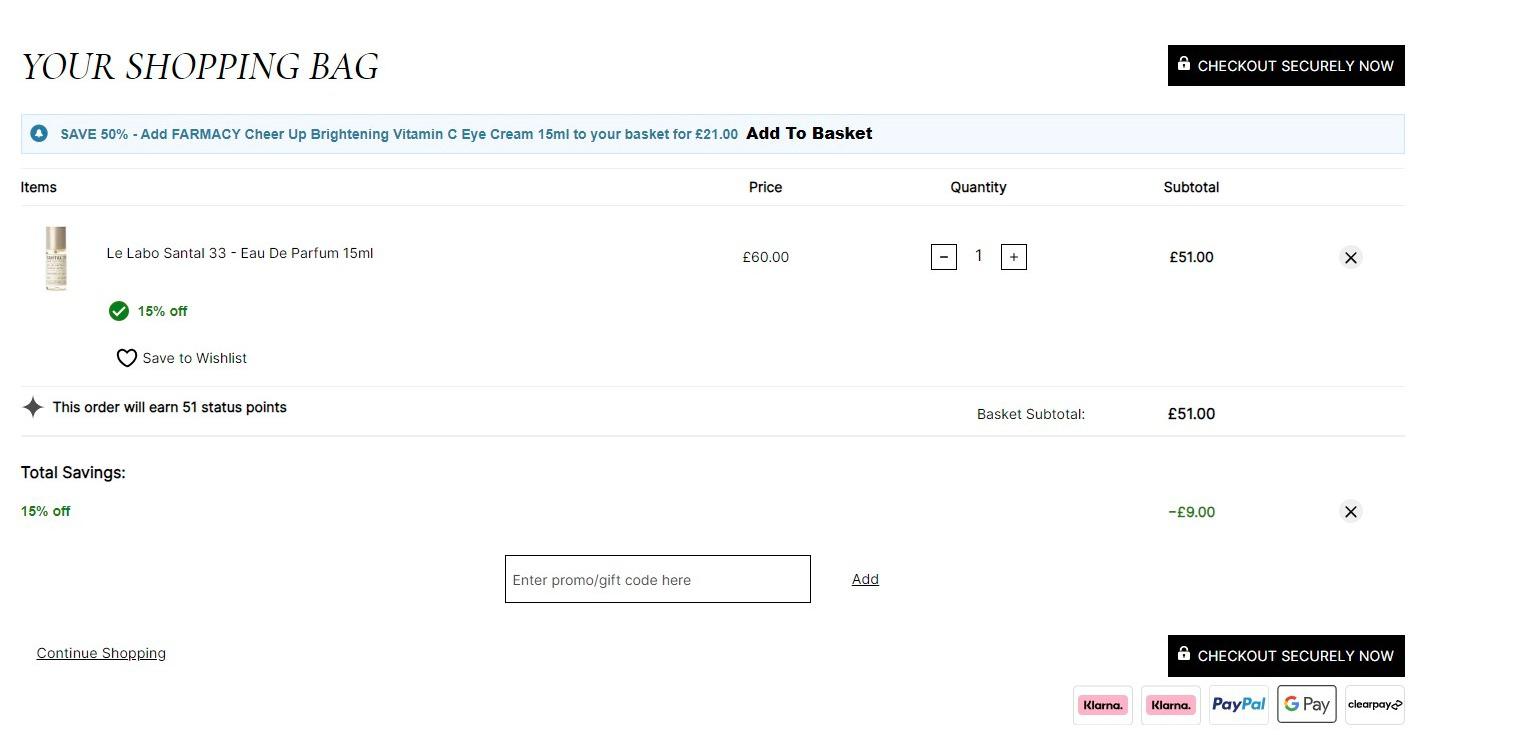Click the Save to Wishlist heart icon
Viewport: 1515px width, 735px height.
coord(126,358)
